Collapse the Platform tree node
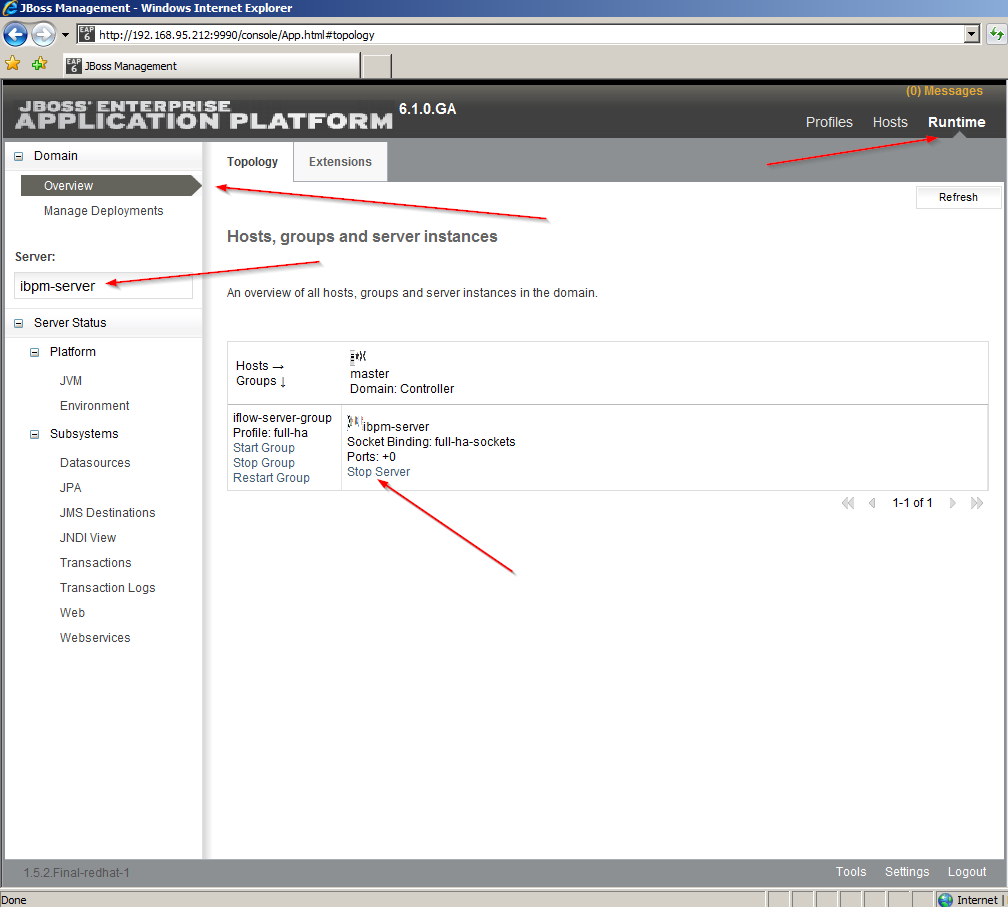The height and width of the screenshot is (907, 1008). pyautogui.click(x=35, y=352)
